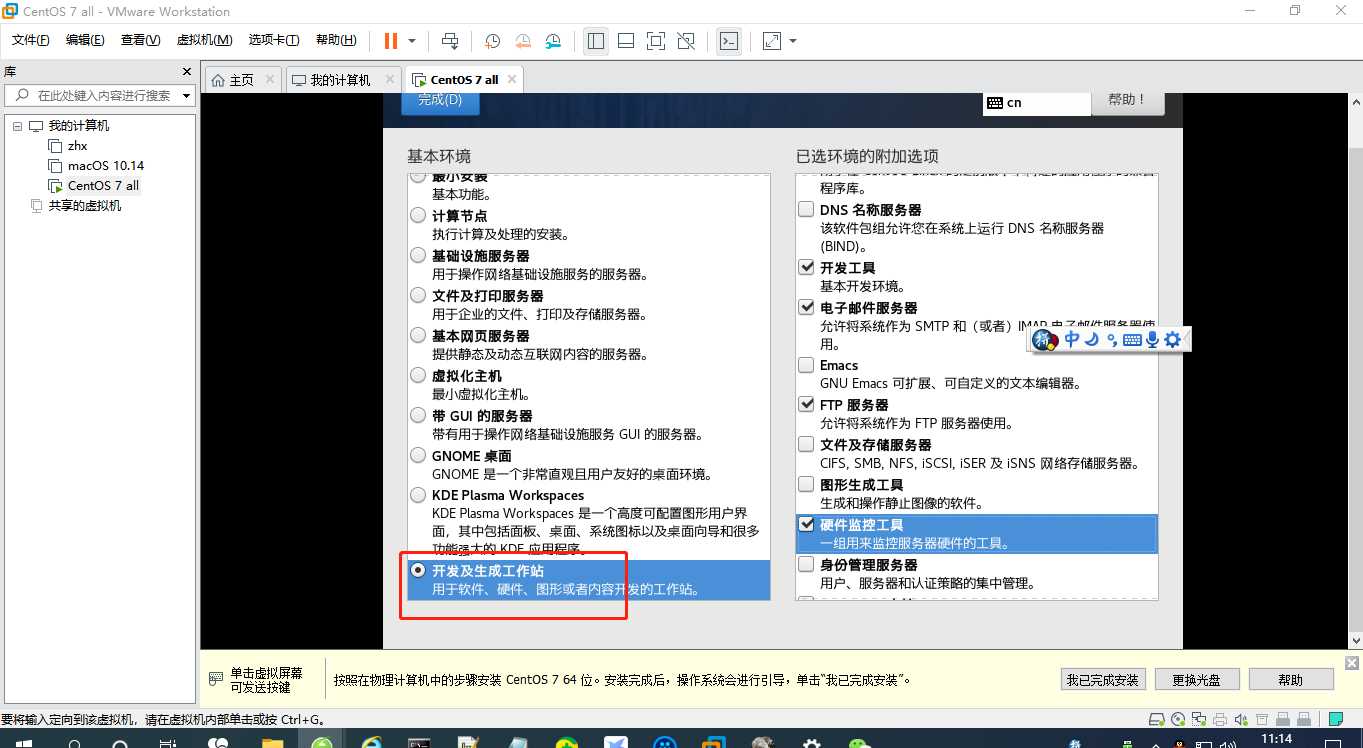1363x748 pixels.
Task: Open the power options dropdown arrow
Action: point(412,41)
